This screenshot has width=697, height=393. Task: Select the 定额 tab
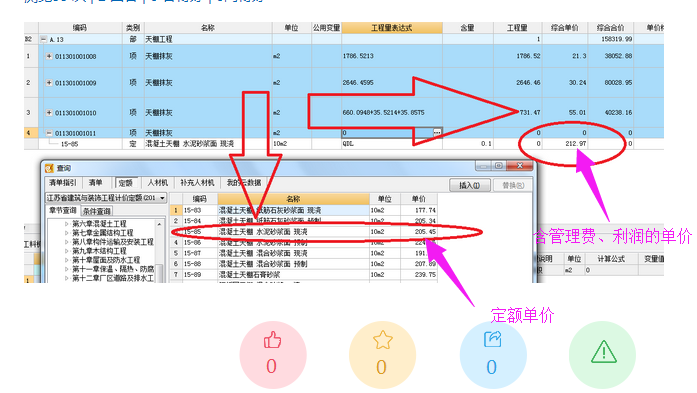(126, 183)
